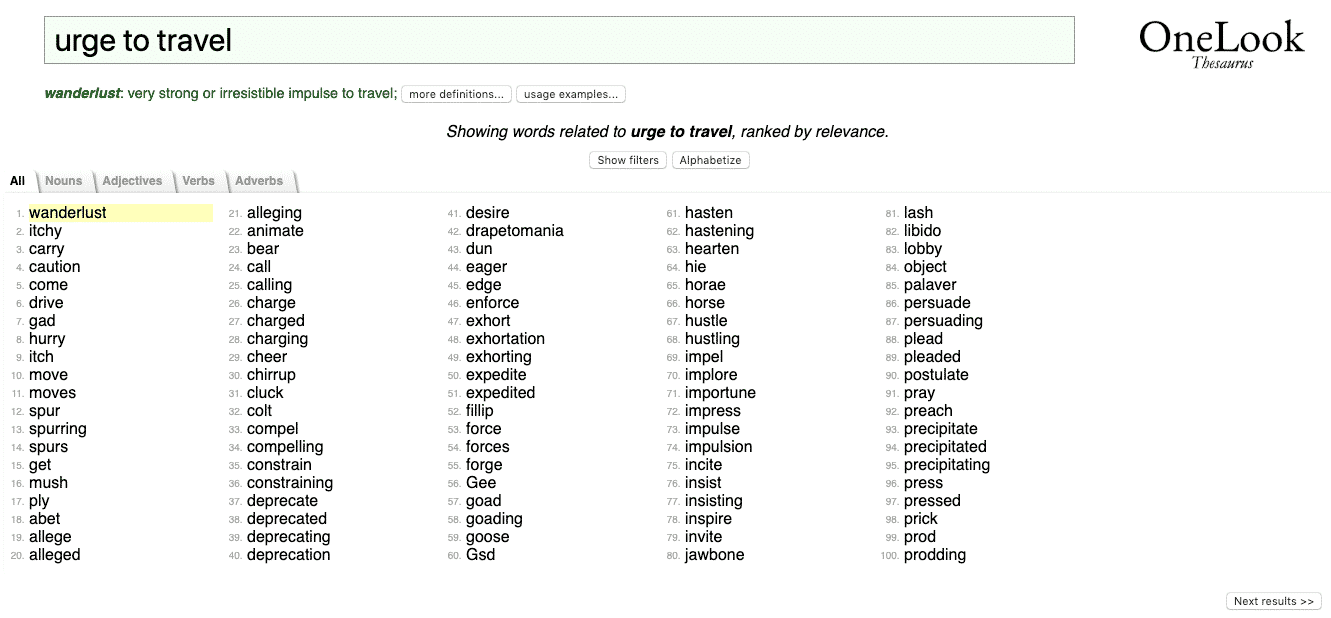The height and width of the screenshot is (618, 1331).
Task: Switch to the Adjectives tab
Action: click(132, 181)
